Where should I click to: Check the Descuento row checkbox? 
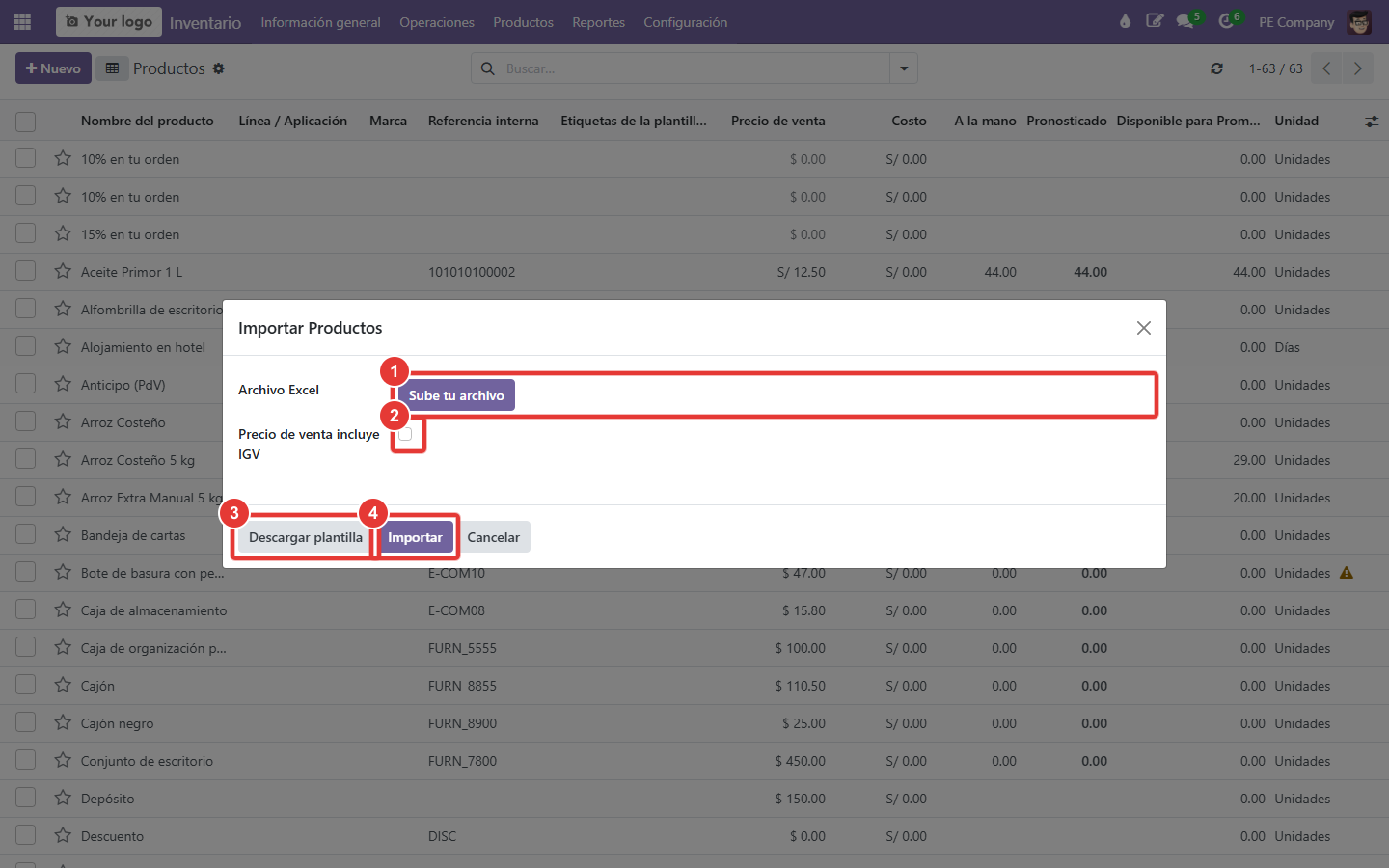point(26,835)
